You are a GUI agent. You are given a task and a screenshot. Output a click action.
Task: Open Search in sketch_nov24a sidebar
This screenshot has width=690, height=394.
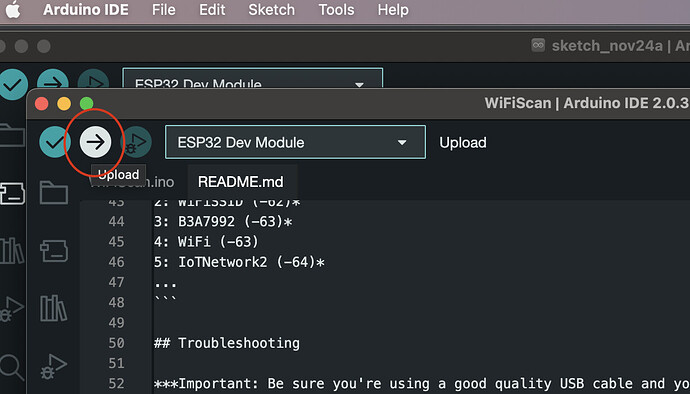coord(12,368)
